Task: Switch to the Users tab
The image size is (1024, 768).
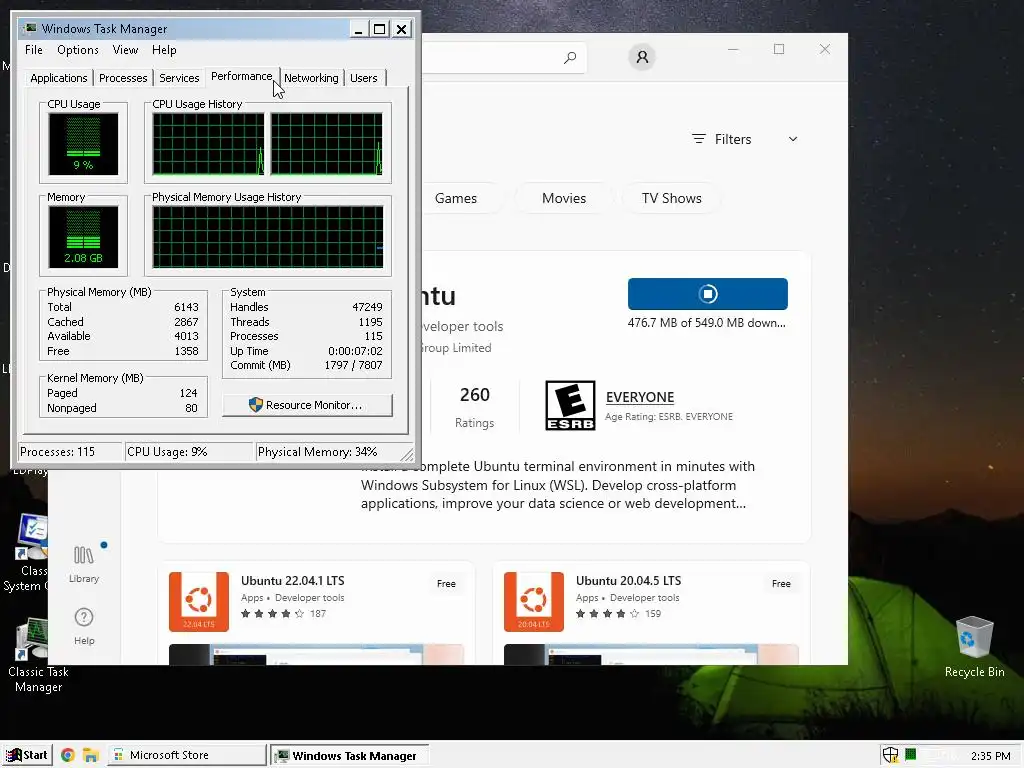Action: pos(364,78)
